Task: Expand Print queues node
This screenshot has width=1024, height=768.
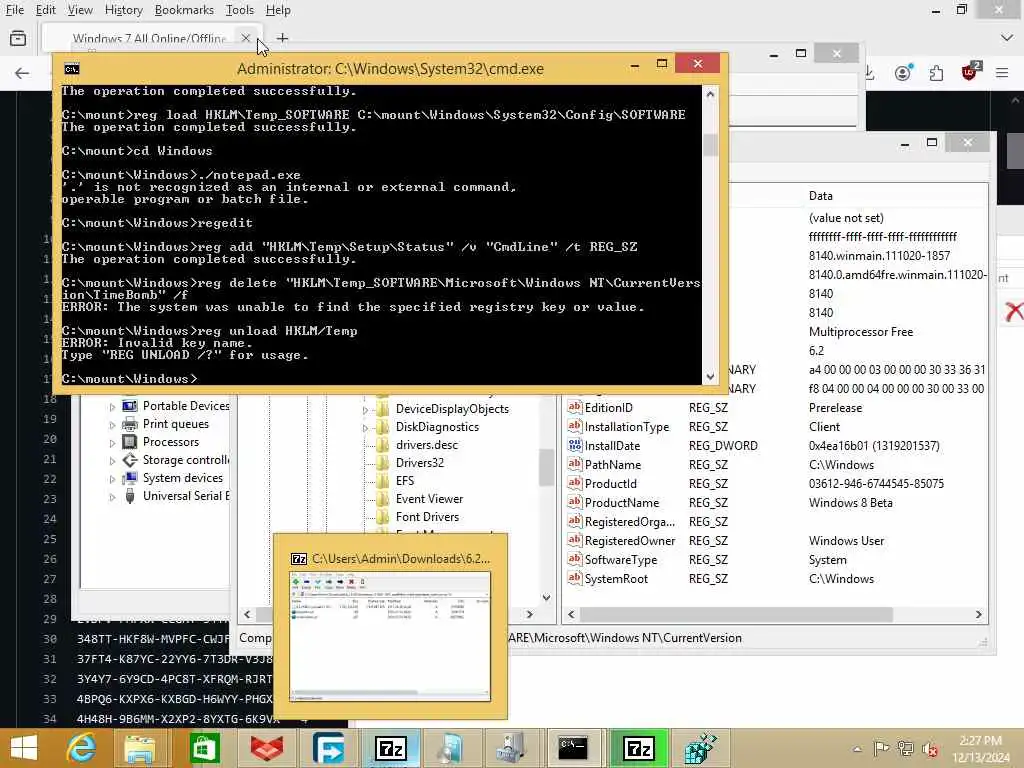Action: tap(112, 425)
